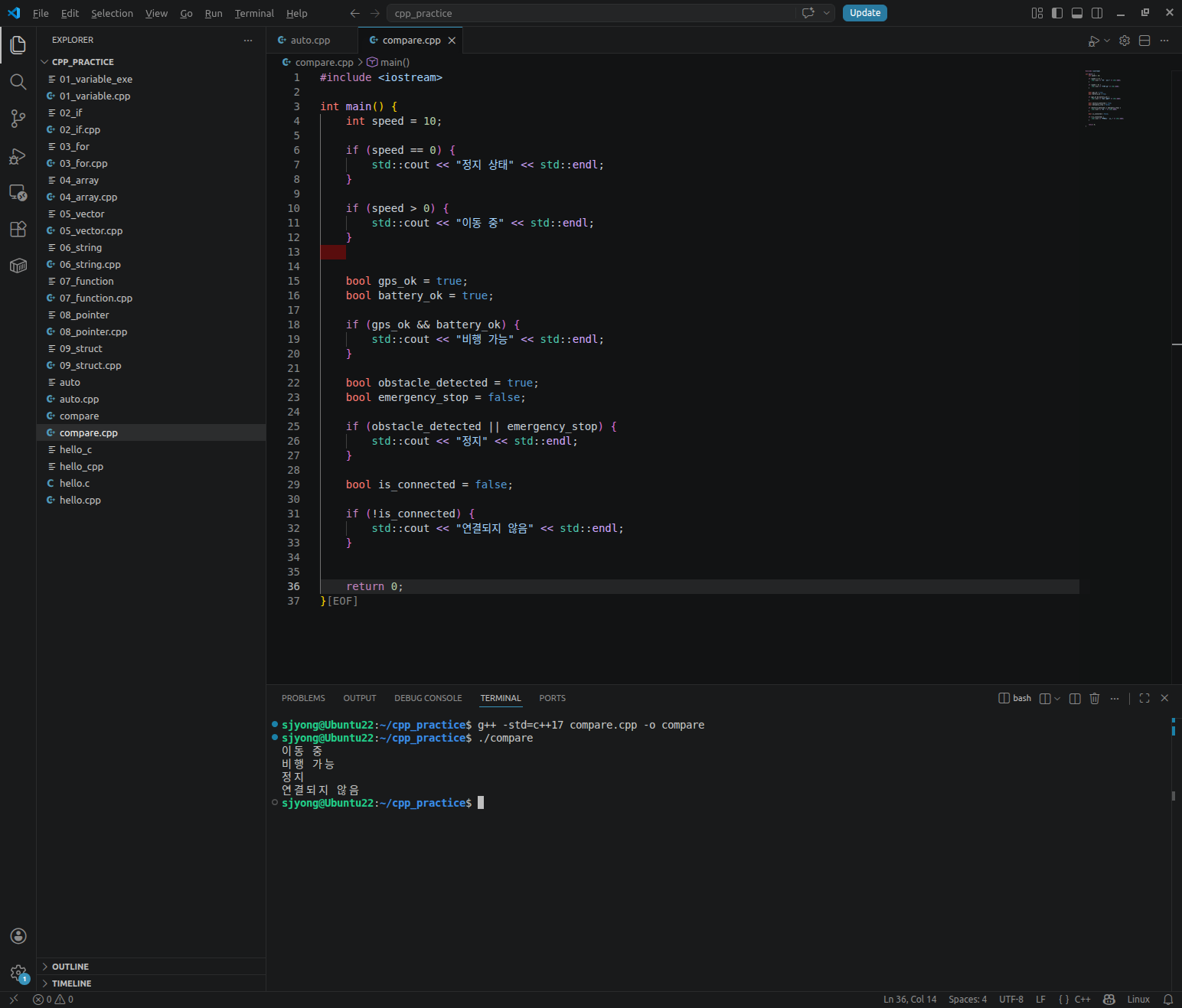
Task: Go back with navigation arrow
Action: click(354, 13)
